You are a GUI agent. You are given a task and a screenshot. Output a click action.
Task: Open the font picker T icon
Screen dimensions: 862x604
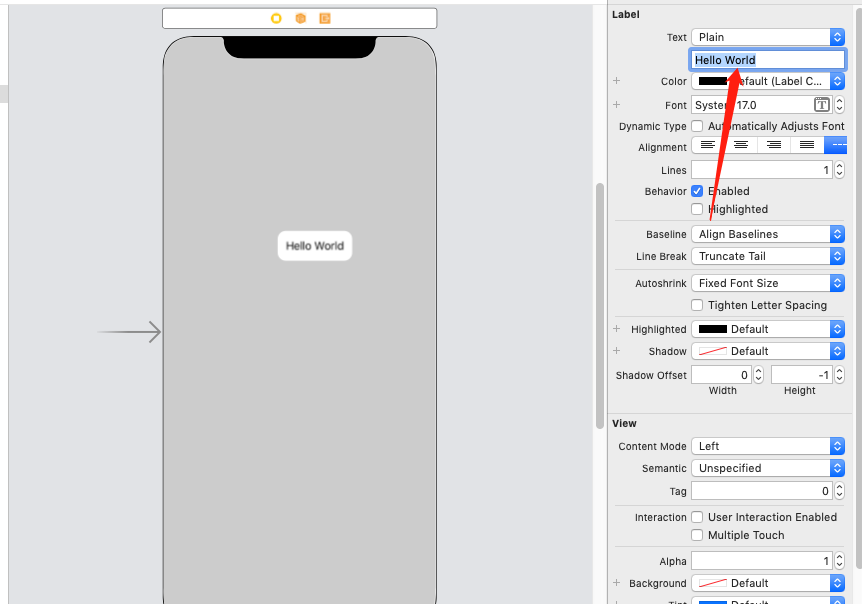821,104
